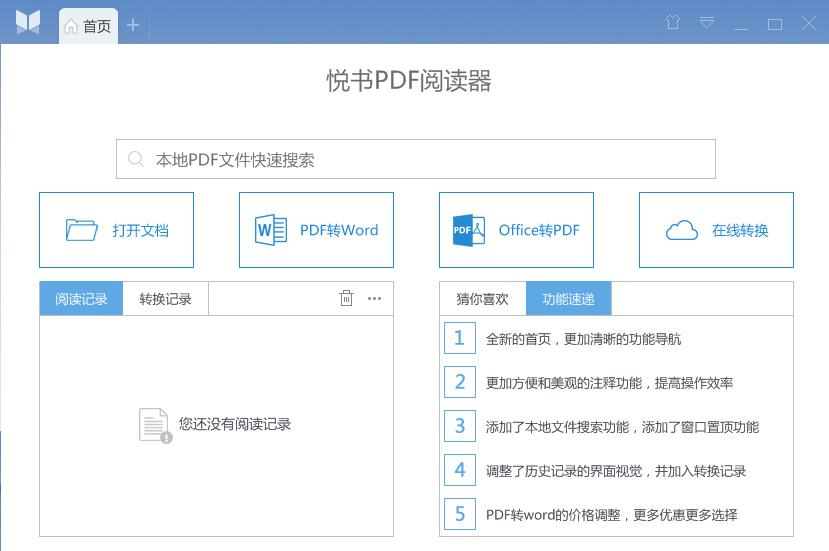The height and width of the screenshot is (551, 829).
Task: Click the add new tab plus icon
Action: point(132,25)
